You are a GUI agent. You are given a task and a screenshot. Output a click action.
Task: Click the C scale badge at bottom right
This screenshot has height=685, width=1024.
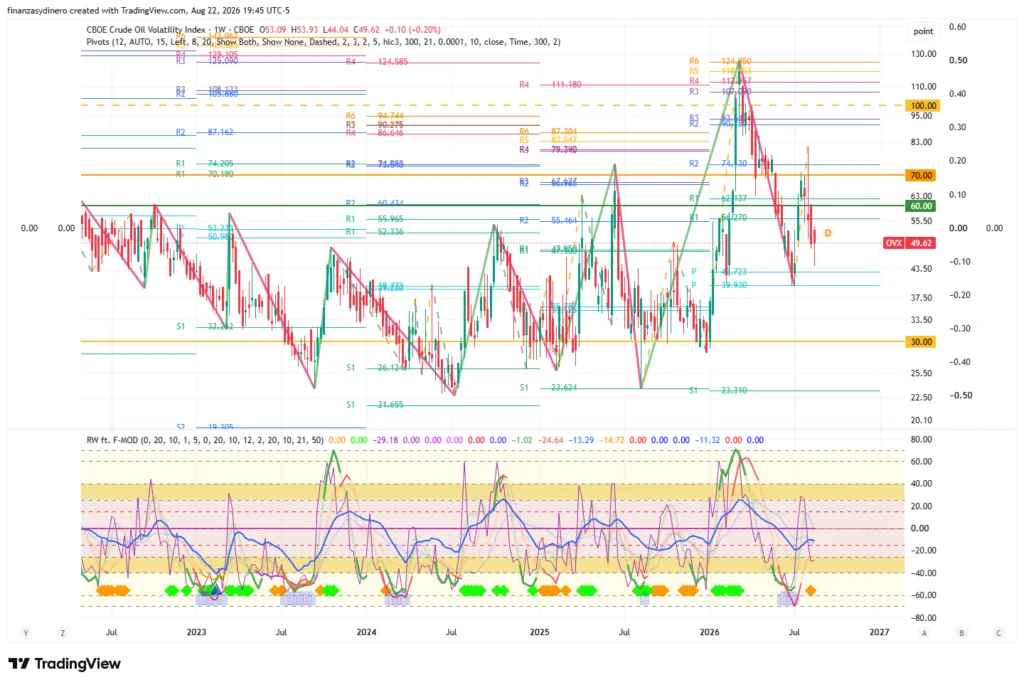click(999, 633)
